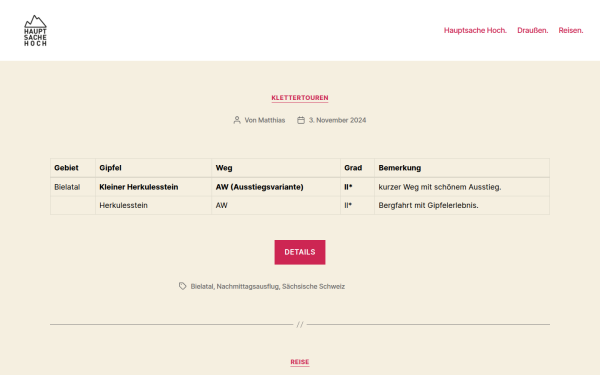Follow the KLETTERTOUREN category link
Image resolution: width=600 pixels, height=375 pixels.
tap(300, 98)
